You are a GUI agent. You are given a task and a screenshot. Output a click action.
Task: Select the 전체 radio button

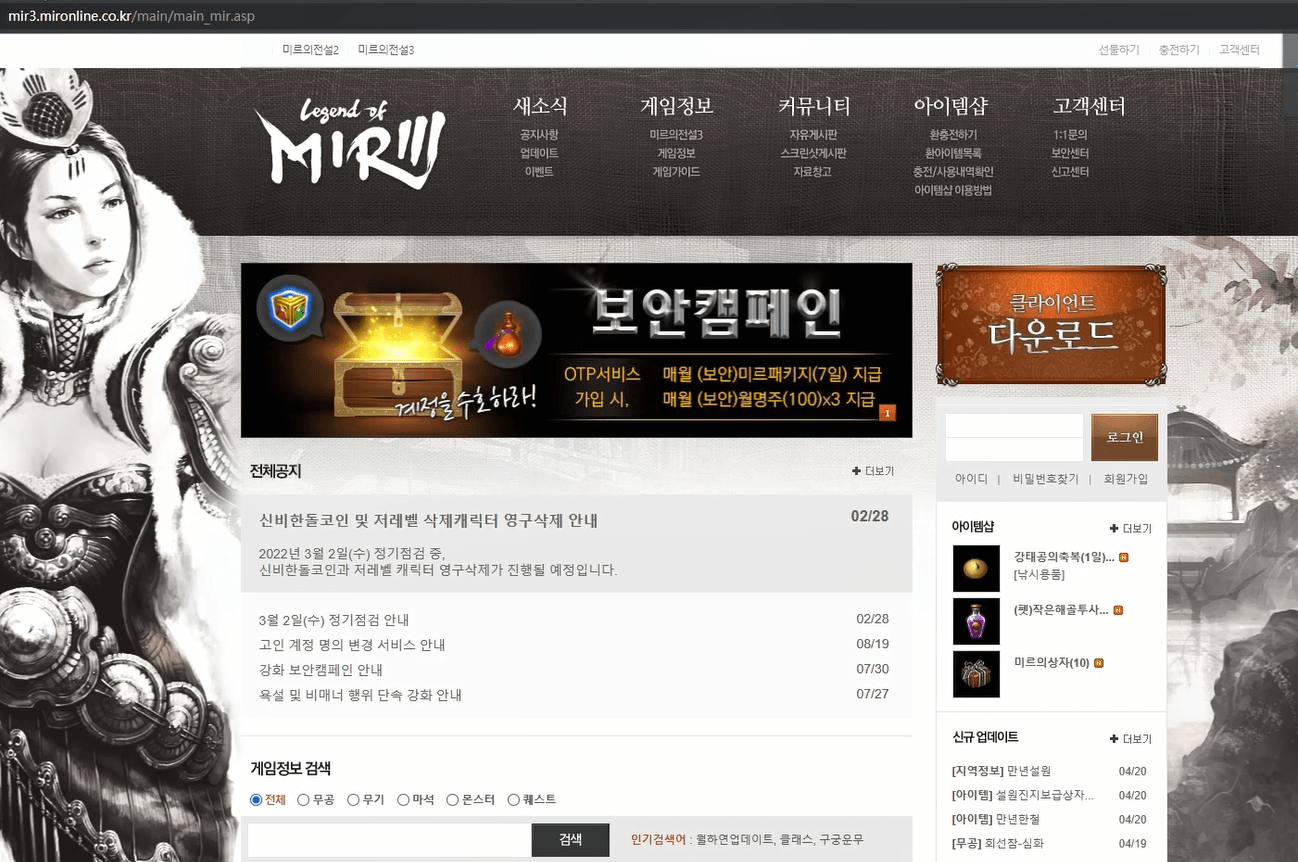[256, 800]
